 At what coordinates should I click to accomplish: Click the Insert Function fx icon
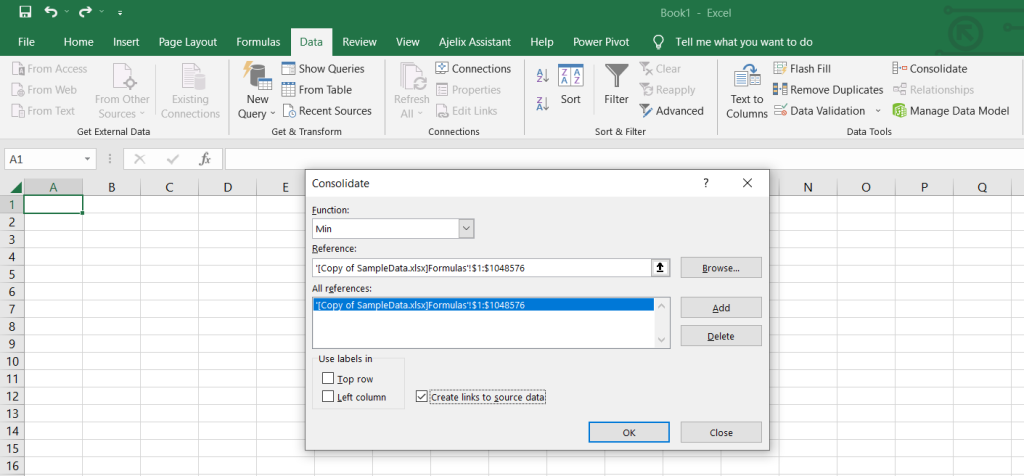pyautogui.click(x=205, y=159)
